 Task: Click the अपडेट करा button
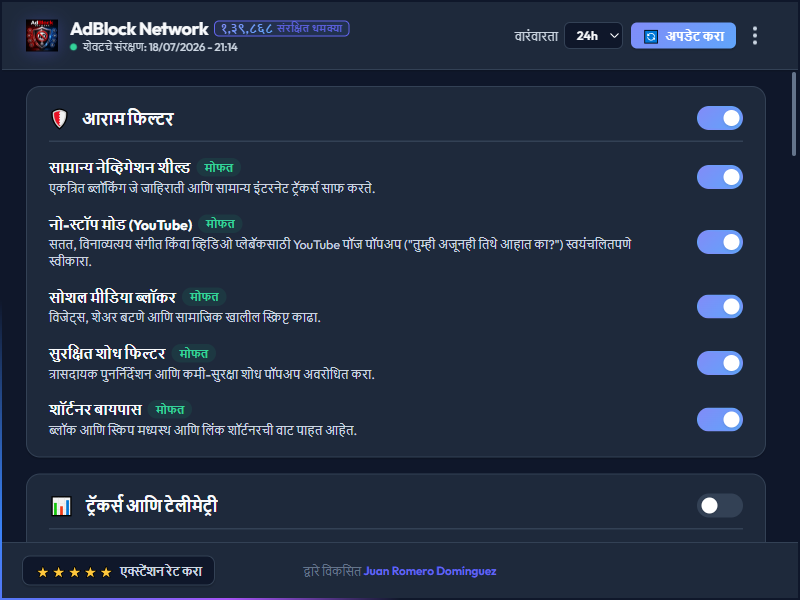683,36
